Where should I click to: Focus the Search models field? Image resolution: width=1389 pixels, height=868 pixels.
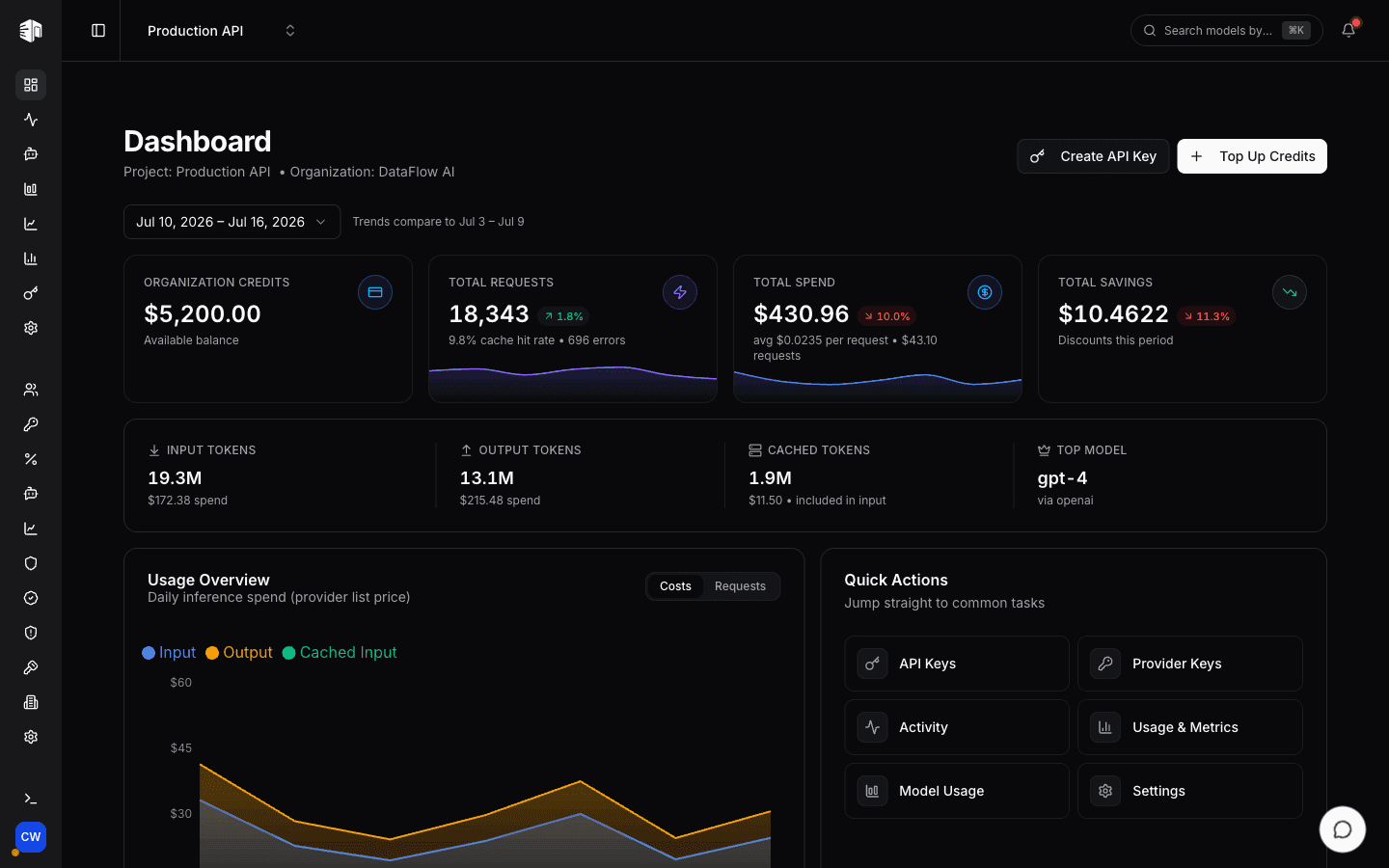click(1226, 31)
